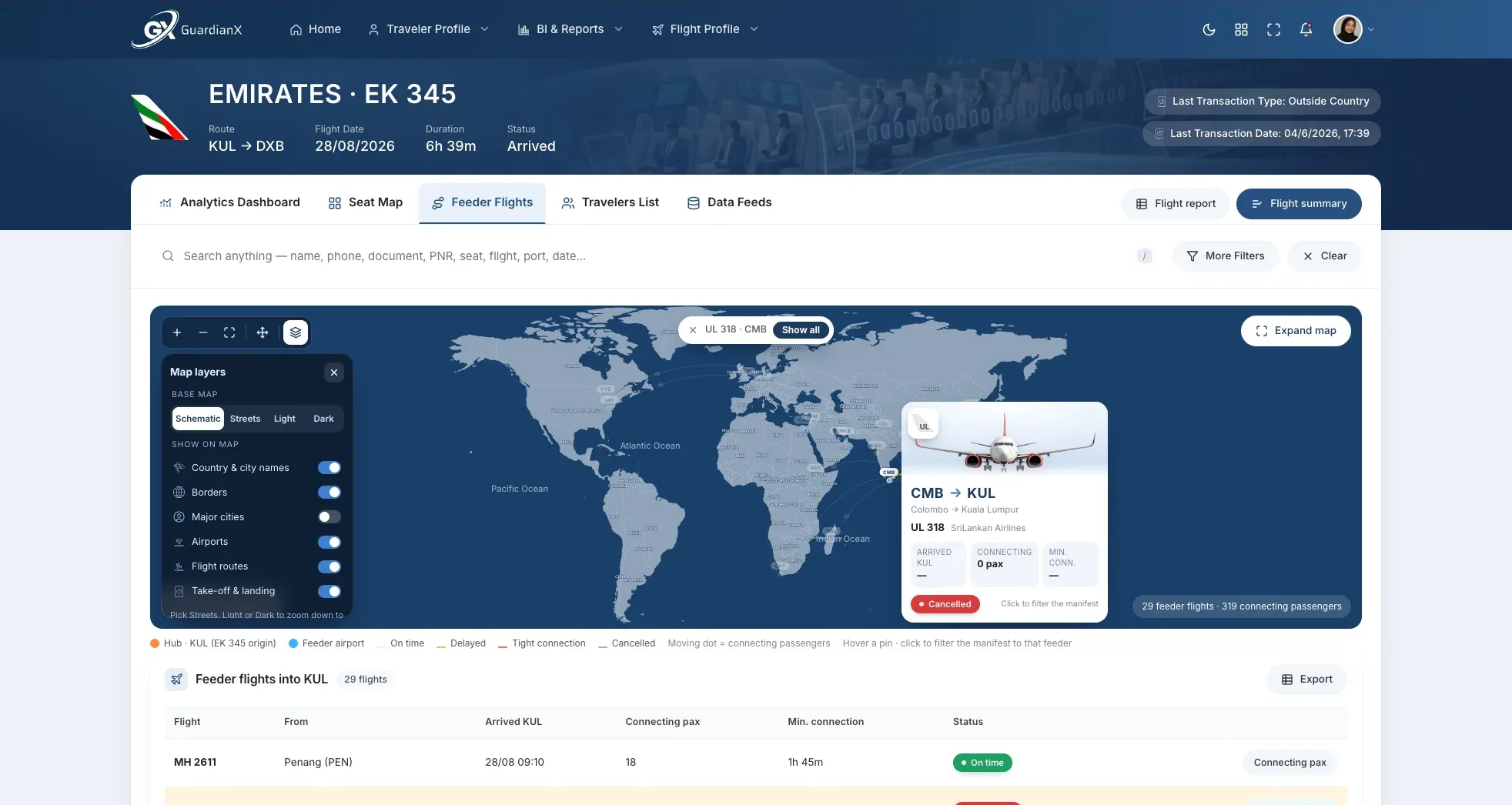Click Flight summary button

pos(1299,204)
